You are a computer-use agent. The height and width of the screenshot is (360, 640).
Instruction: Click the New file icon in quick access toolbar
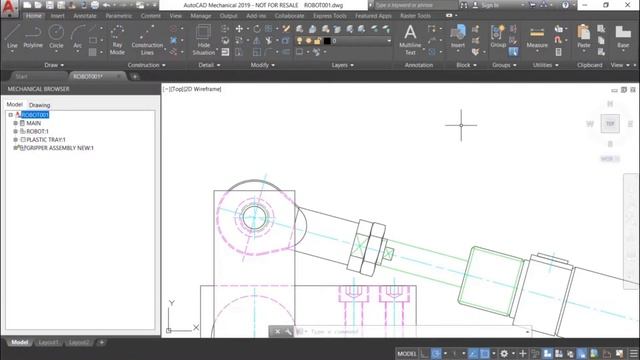click(x=27, y=5)
